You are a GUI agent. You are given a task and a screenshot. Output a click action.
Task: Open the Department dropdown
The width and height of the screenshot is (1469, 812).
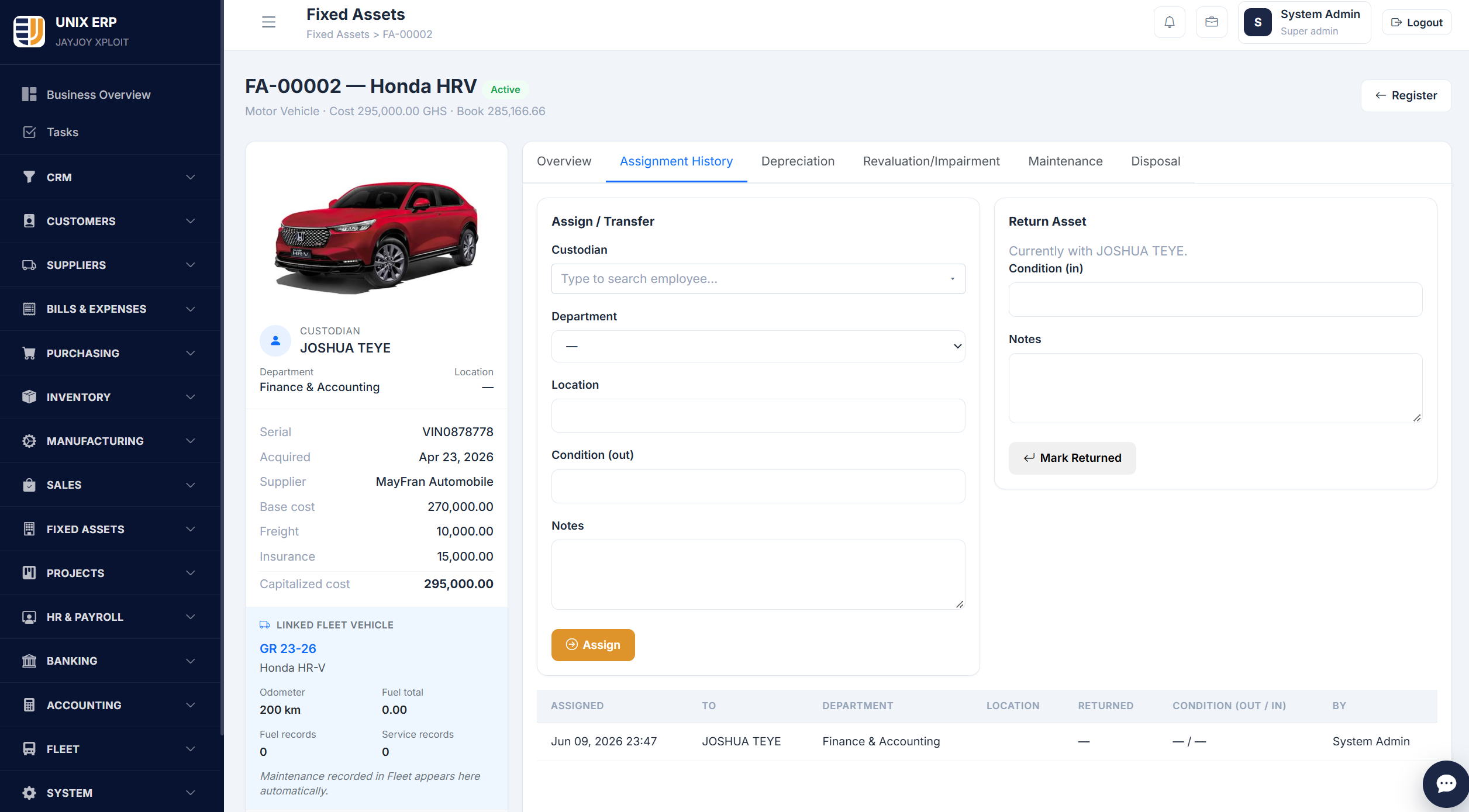click(x=758, y=346)
